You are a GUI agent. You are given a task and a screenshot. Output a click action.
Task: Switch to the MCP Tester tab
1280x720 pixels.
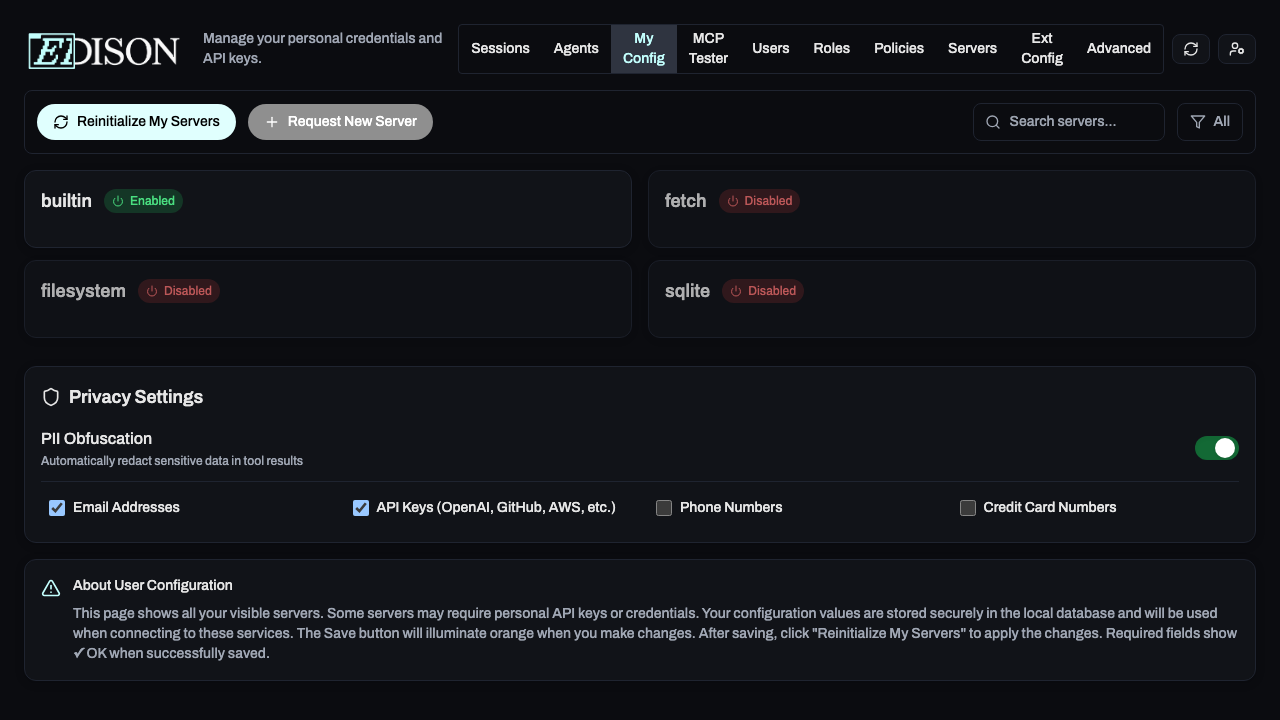(x=708, y=48)
